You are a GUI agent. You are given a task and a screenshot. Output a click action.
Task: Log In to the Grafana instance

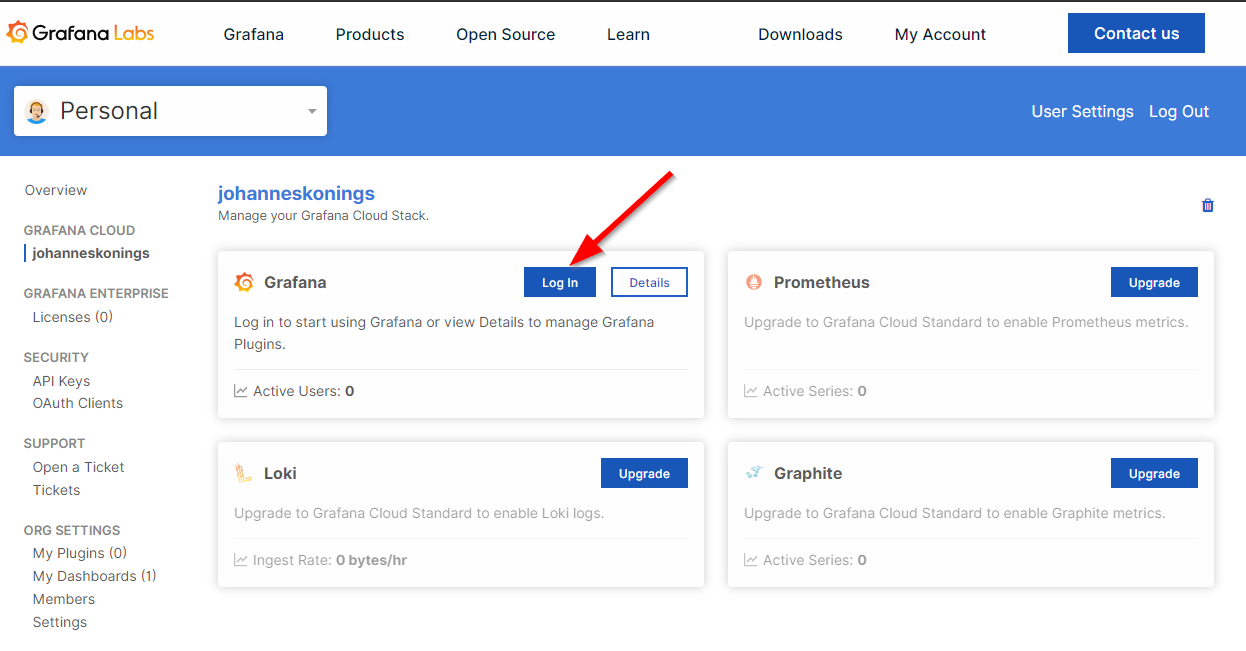559,282
